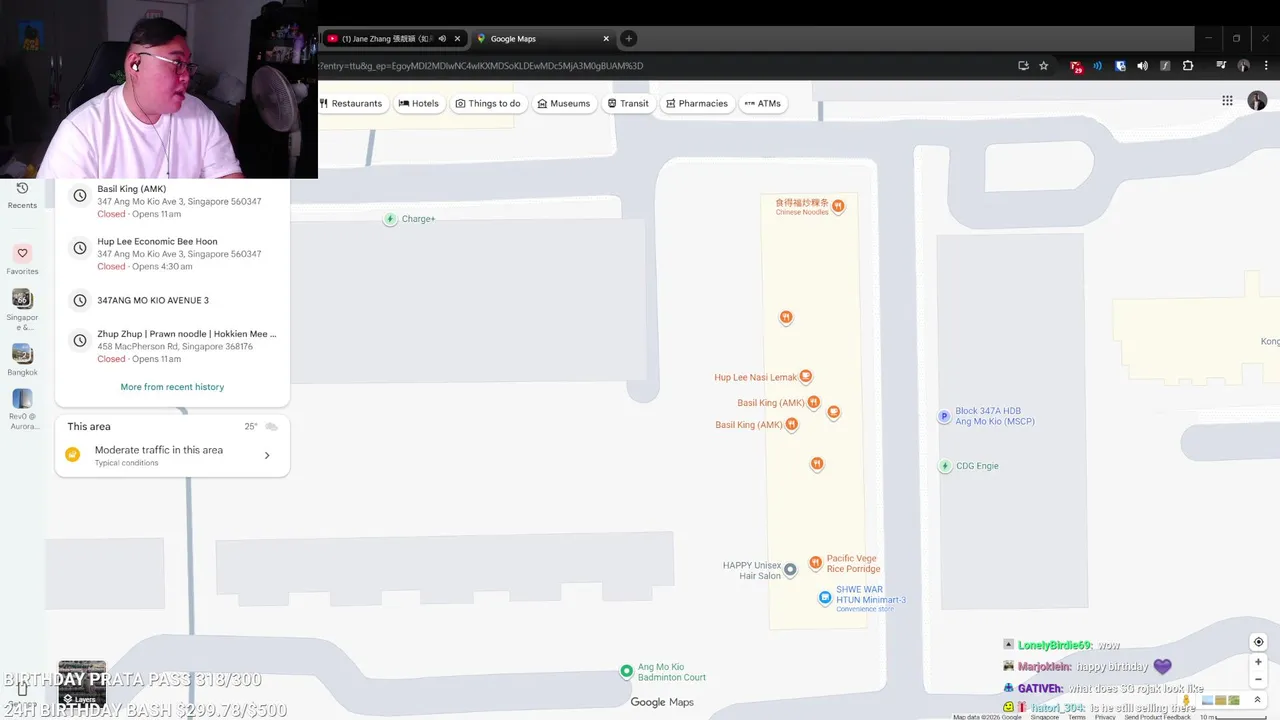The image size is (1280, 720).
Task: Click the Singapore link in map footer
Action: click(1045, 717)
